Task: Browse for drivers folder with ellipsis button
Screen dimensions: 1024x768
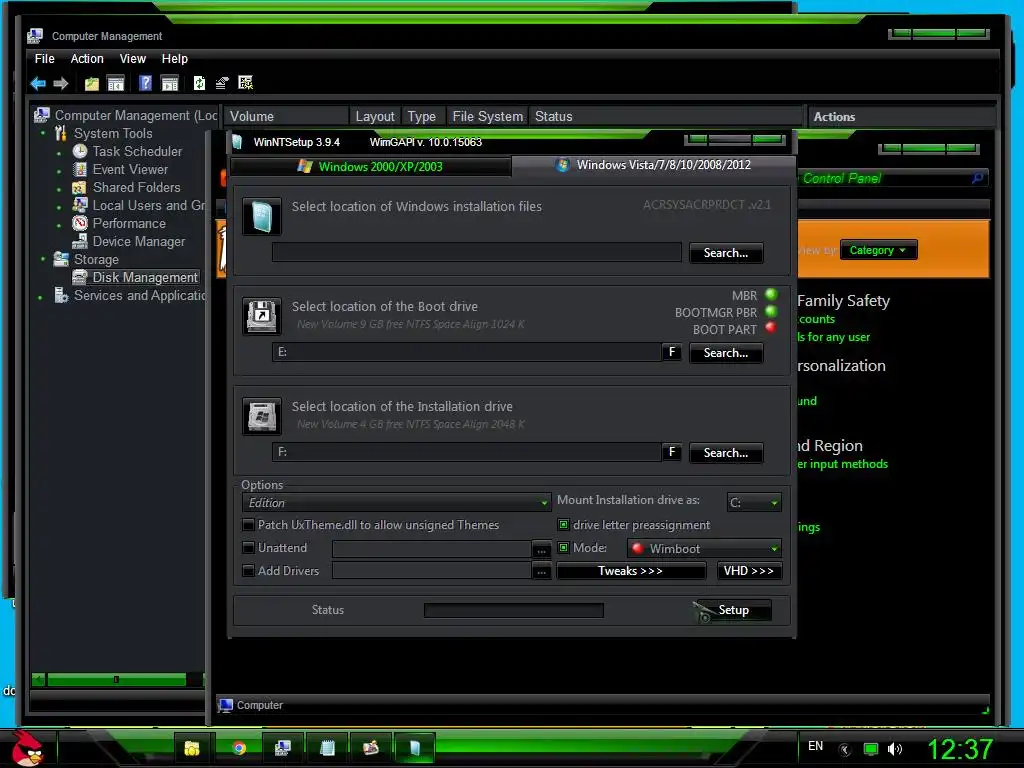Action: [541, 572]
